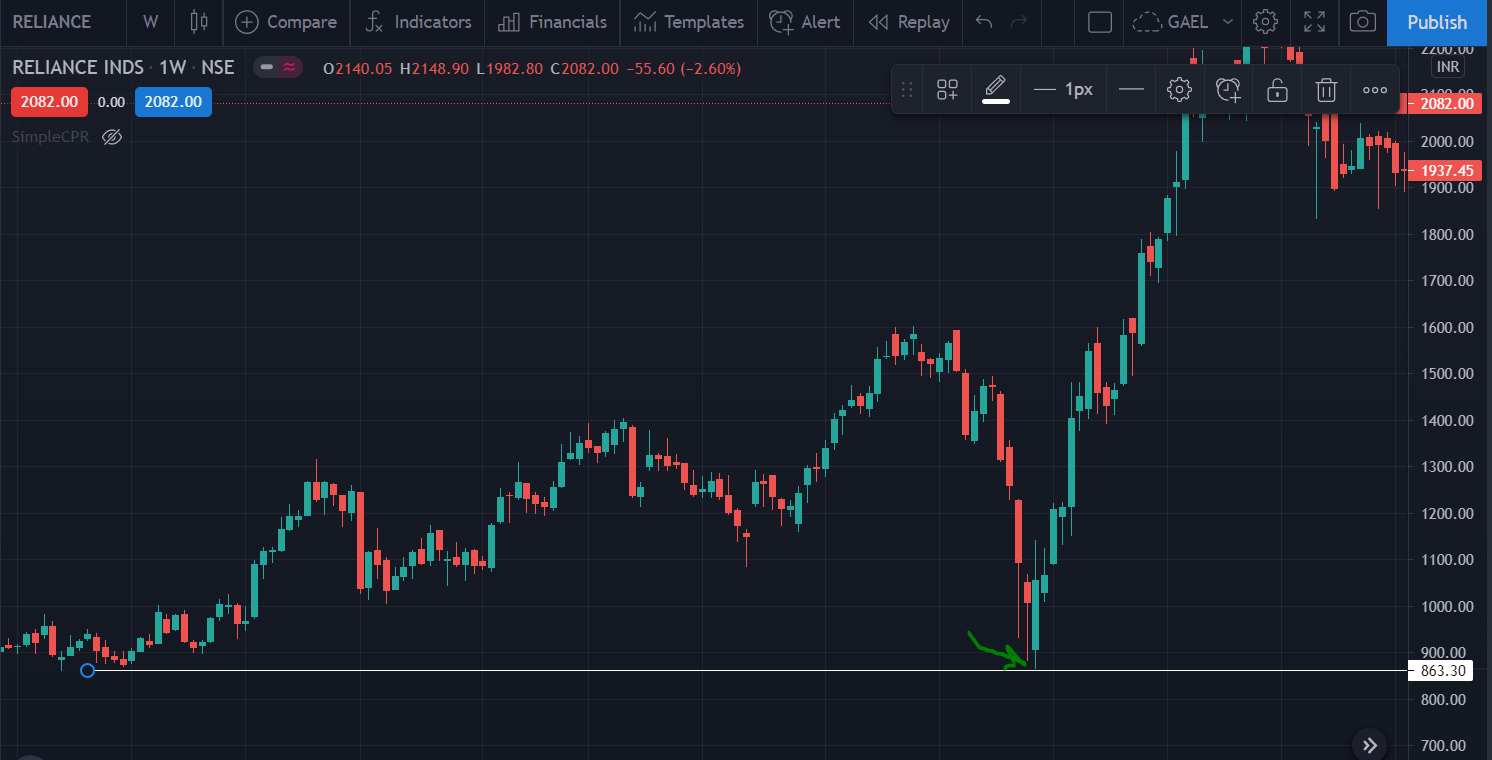Jump to the most recent bar
This screenshot has width=1492, height=760.
1370,744
